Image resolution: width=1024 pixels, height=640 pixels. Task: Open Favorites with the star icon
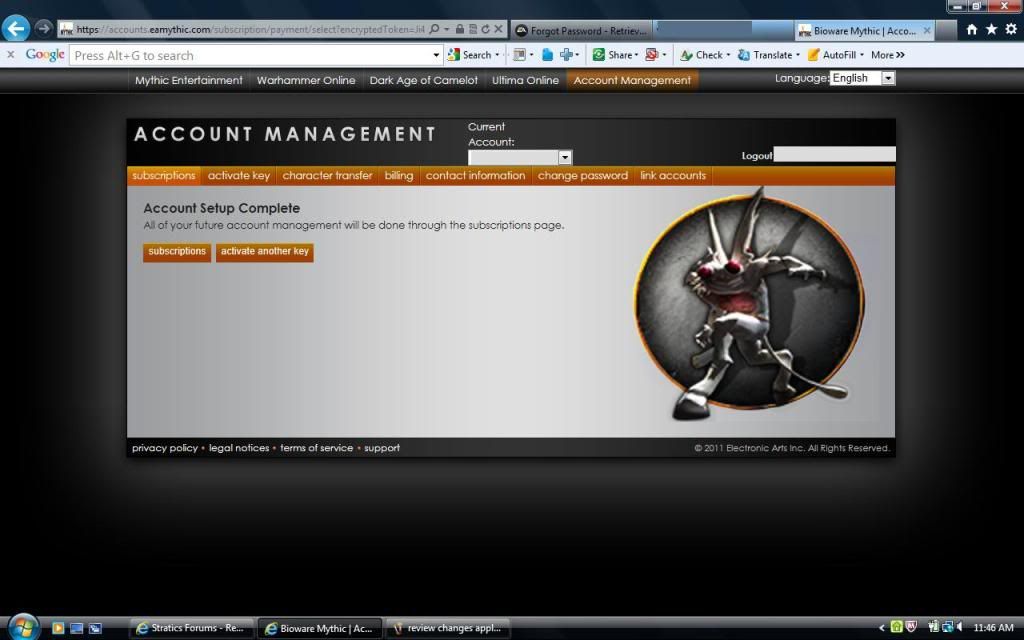[991, 29]
